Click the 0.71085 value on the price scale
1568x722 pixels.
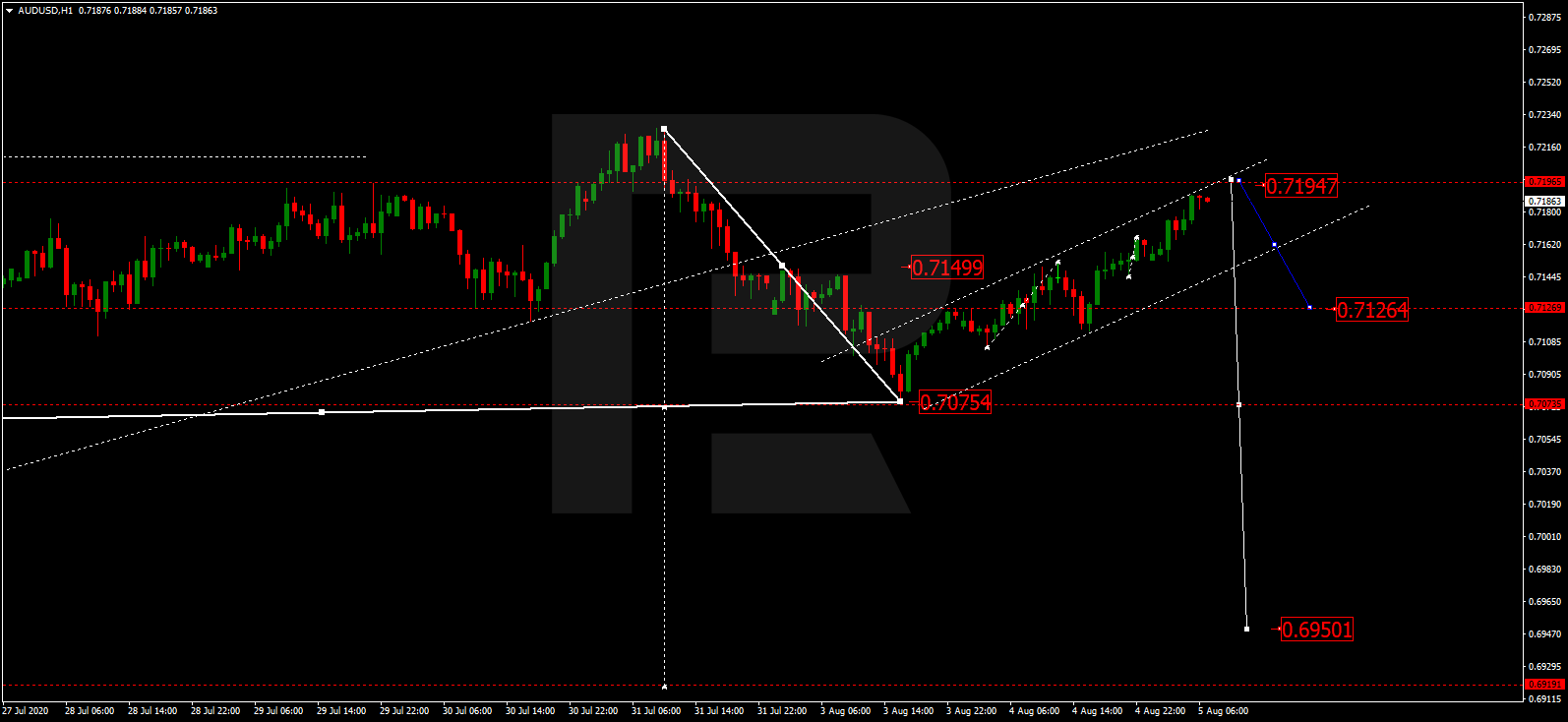click(x=1544, y=342)
